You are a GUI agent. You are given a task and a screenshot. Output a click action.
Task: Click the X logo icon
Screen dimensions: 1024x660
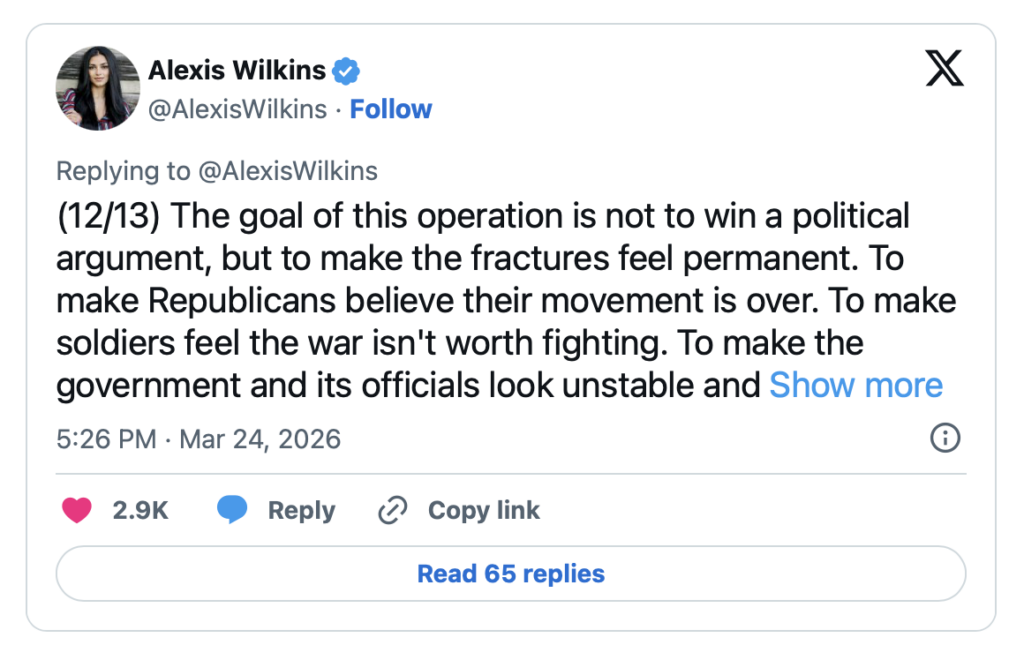[944, 70]
